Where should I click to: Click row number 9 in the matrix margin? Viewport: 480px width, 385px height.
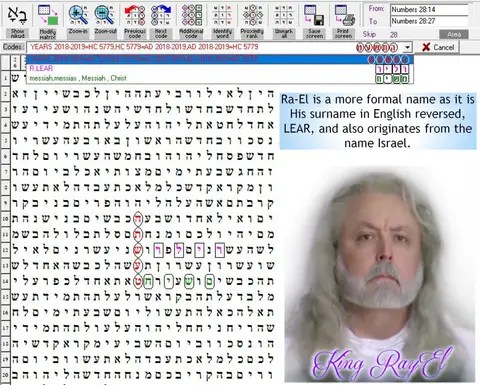(5, 203)
